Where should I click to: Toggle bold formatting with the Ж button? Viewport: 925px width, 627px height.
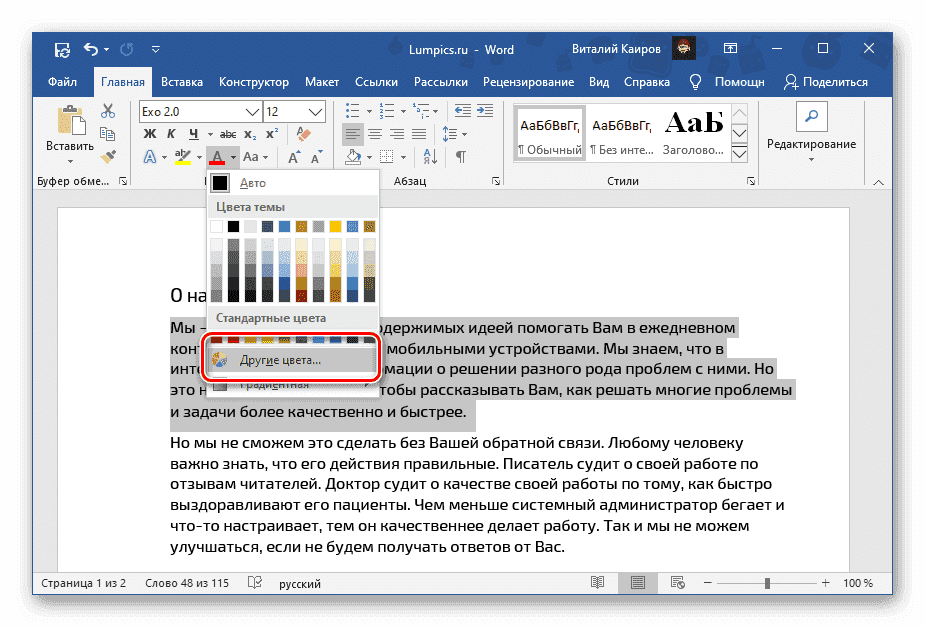[150, 134]
